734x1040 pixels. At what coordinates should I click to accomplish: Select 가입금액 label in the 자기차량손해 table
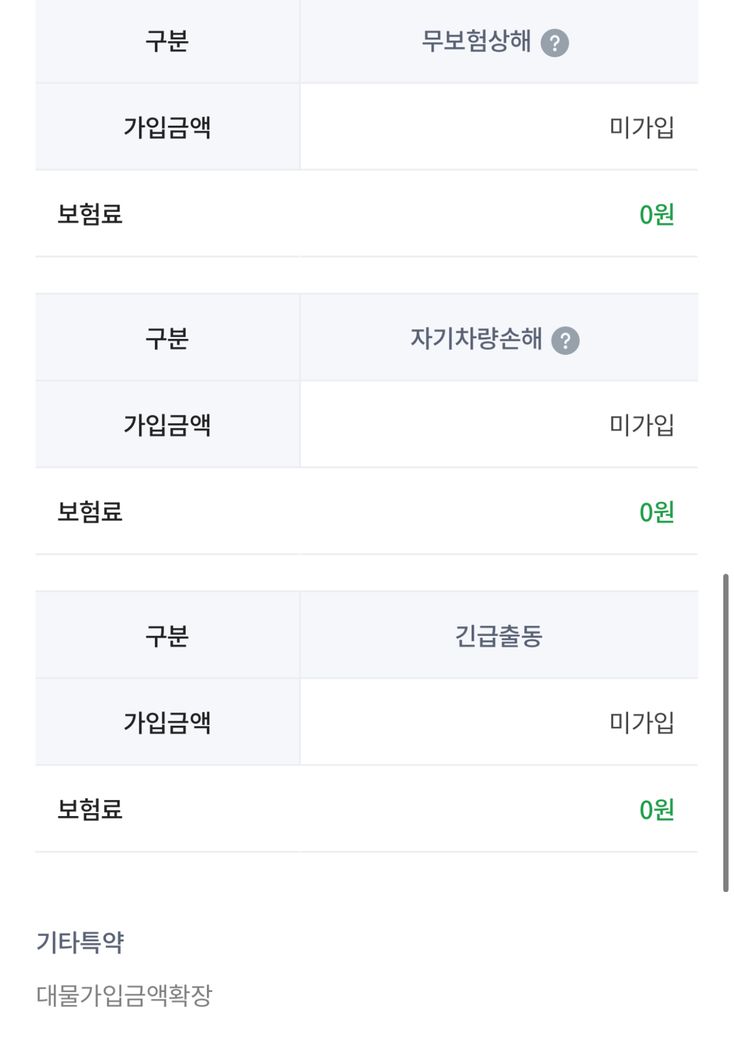[x=167, y=425]
